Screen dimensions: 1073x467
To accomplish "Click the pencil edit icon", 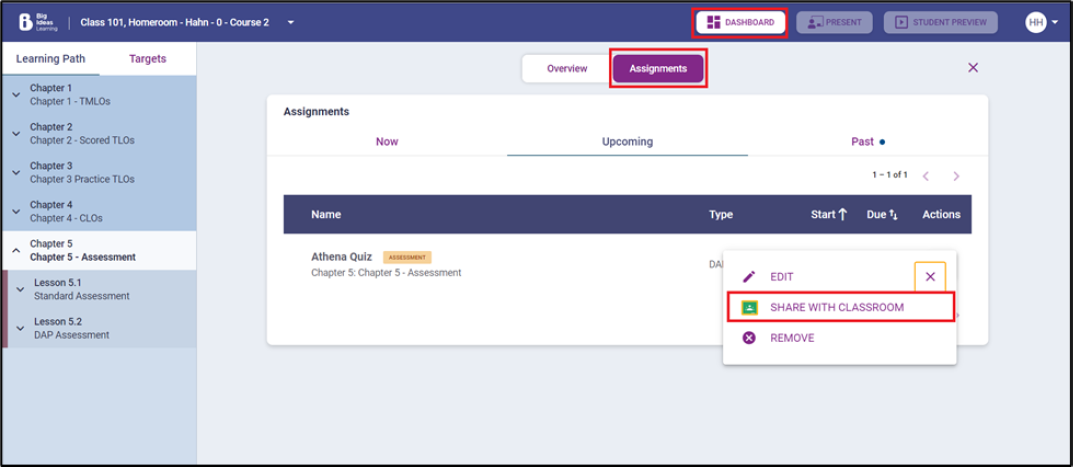I will [749, 277].
